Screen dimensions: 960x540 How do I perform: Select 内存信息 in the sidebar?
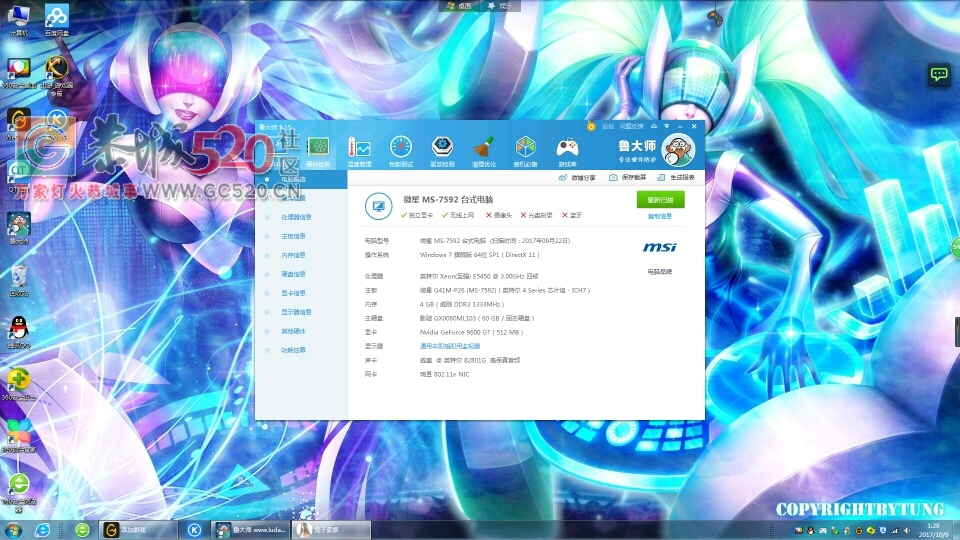coord(293,255)
